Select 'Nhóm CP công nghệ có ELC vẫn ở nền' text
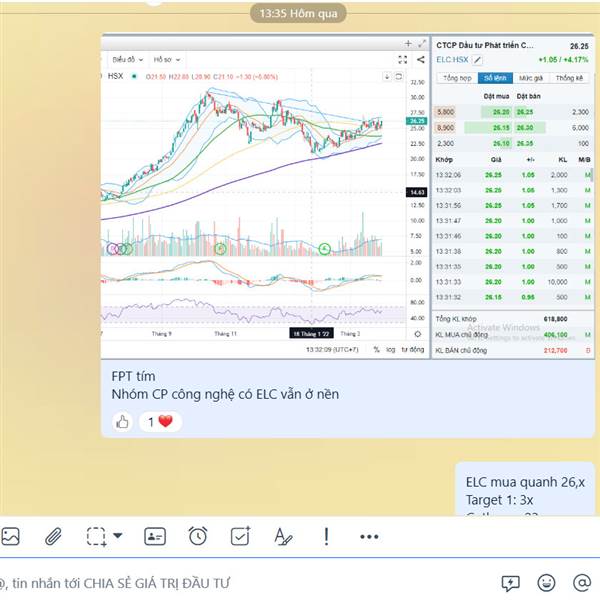Image resolution: width=600 pixels, height=600 pixels. click(225, 394)
